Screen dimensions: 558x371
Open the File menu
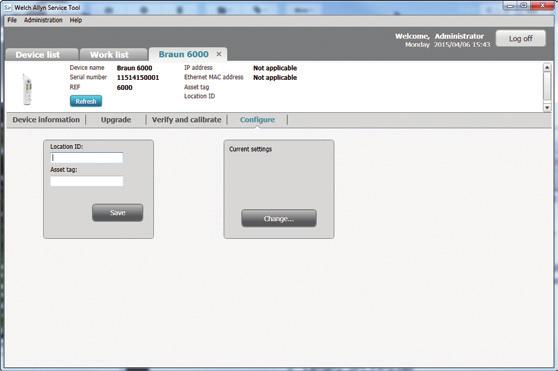12,20
